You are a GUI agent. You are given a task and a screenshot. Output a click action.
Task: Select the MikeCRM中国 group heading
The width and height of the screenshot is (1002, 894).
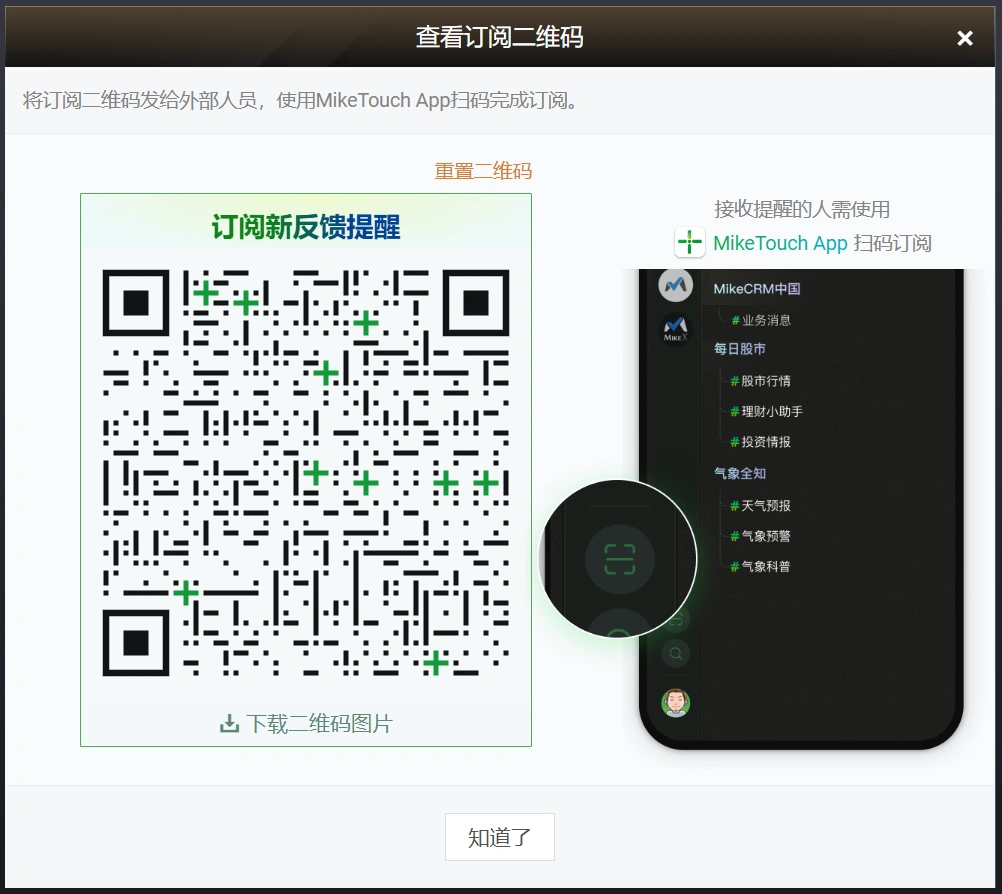click(756, 289)
